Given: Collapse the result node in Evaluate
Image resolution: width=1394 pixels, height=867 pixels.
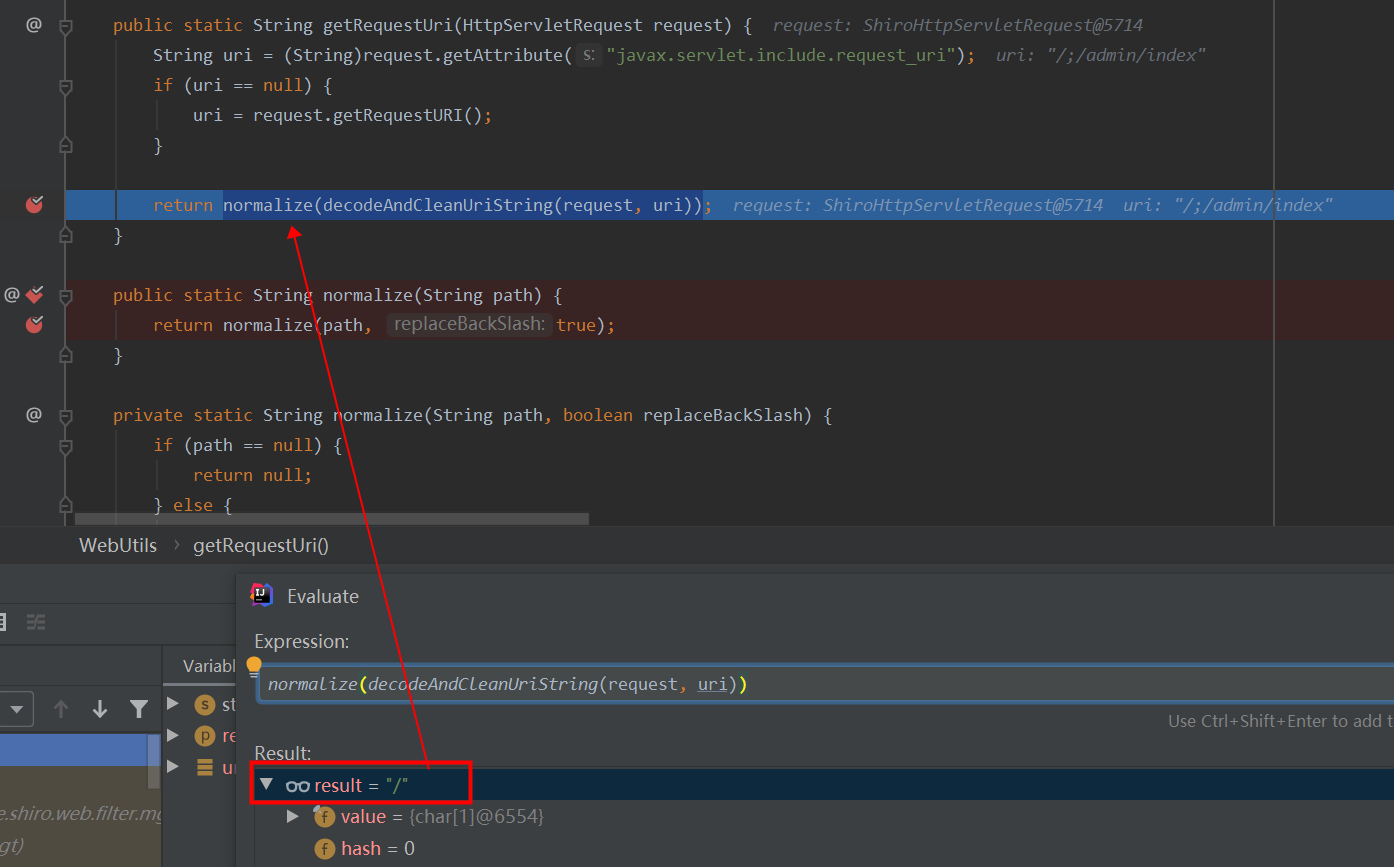Looking at the screenshot, I should 266,785.
